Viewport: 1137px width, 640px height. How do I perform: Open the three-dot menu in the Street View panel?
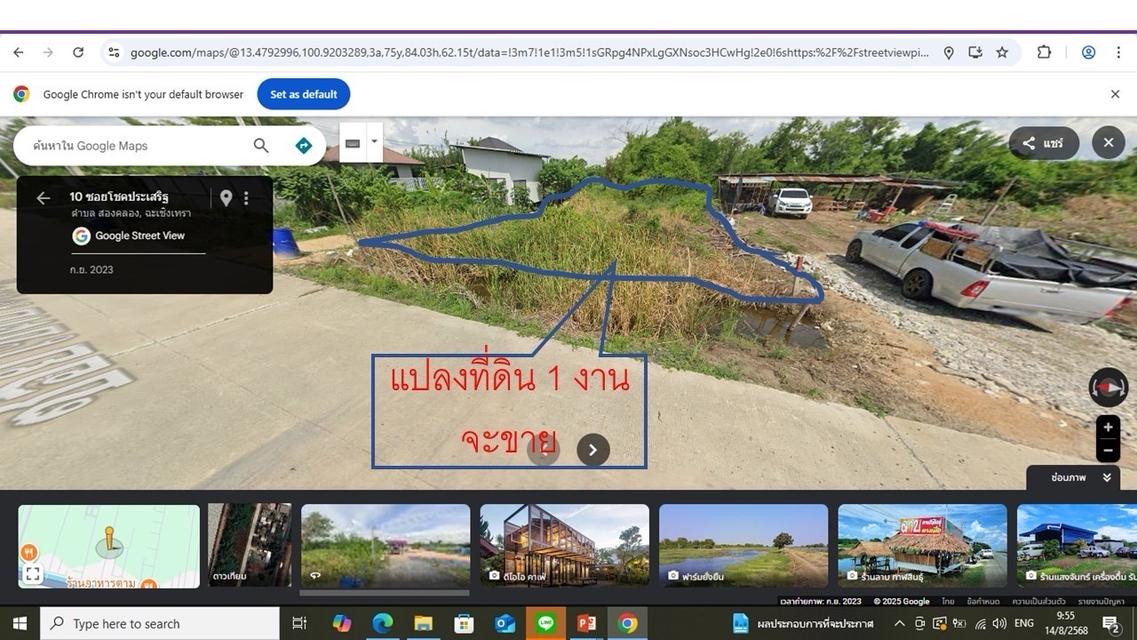click(246, 197)
